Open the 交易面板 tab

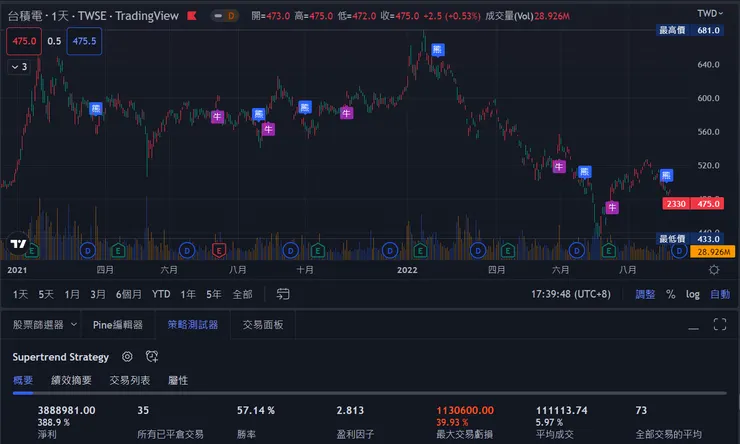pos(263,325)
